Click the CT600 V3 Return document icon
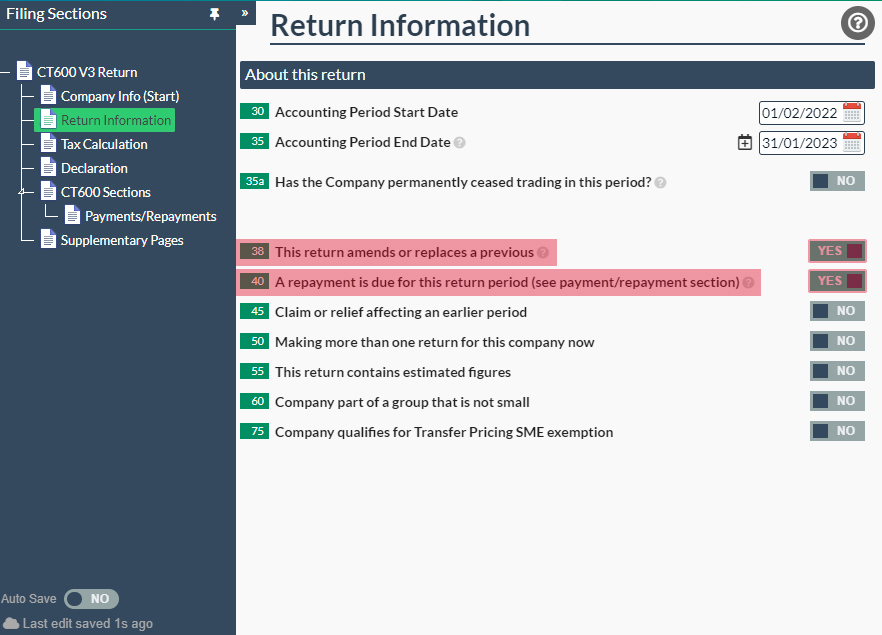The height and width of the screenshot is (635, 882). (24, 71)
